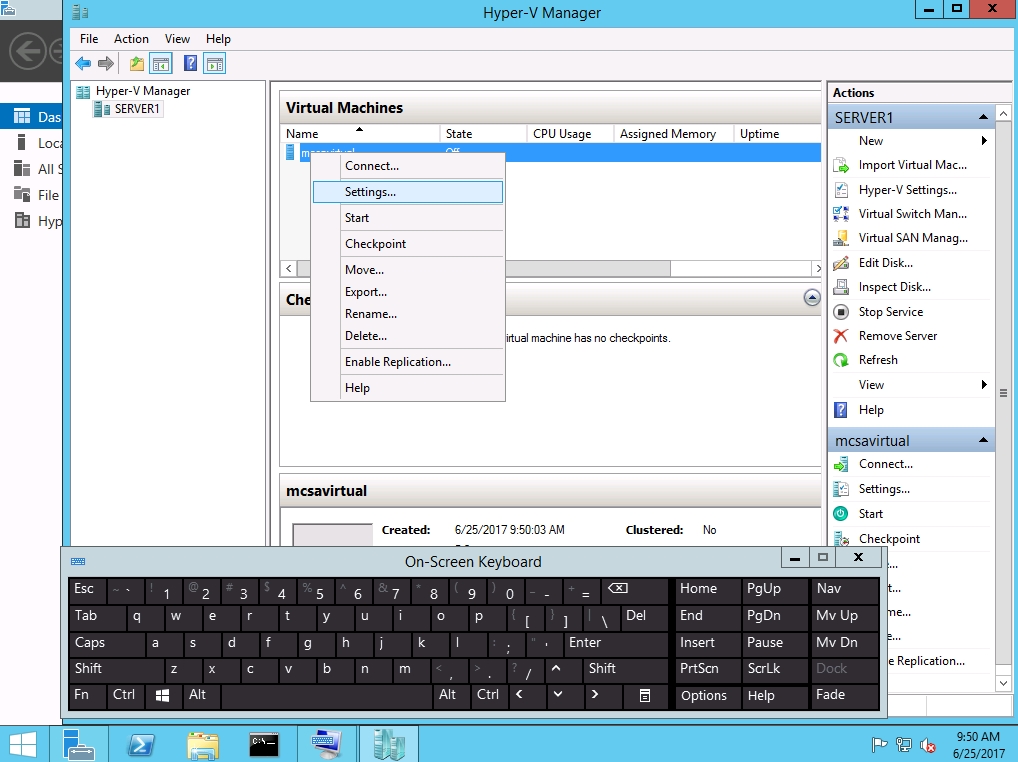
Task: Click the clock showing 9:50 AM
Action: click(x=978, y=737)
